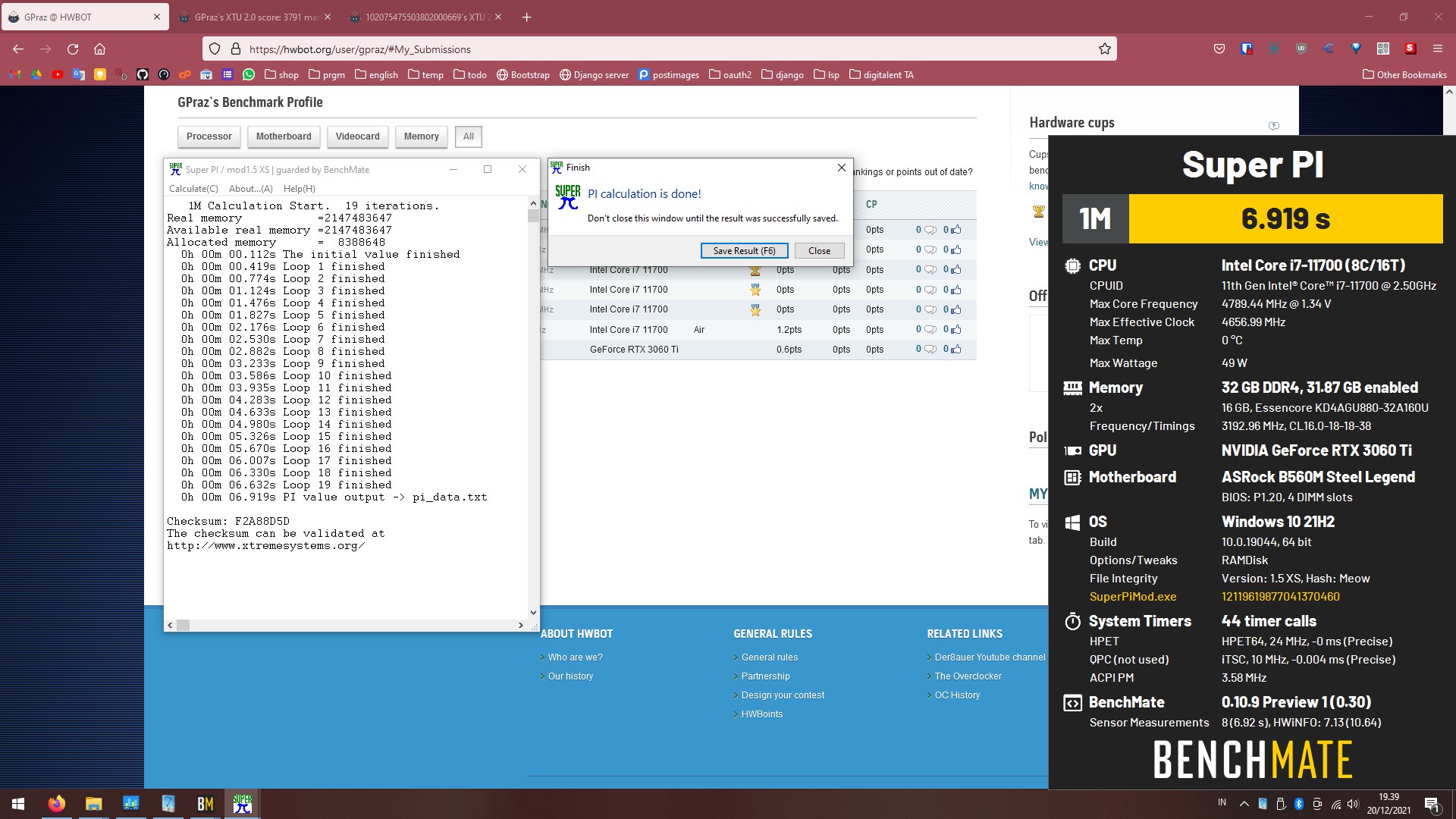Open the Google Drive bookmark icon
The height and width of the screenshot is (819, 1456).
[36, 74]
